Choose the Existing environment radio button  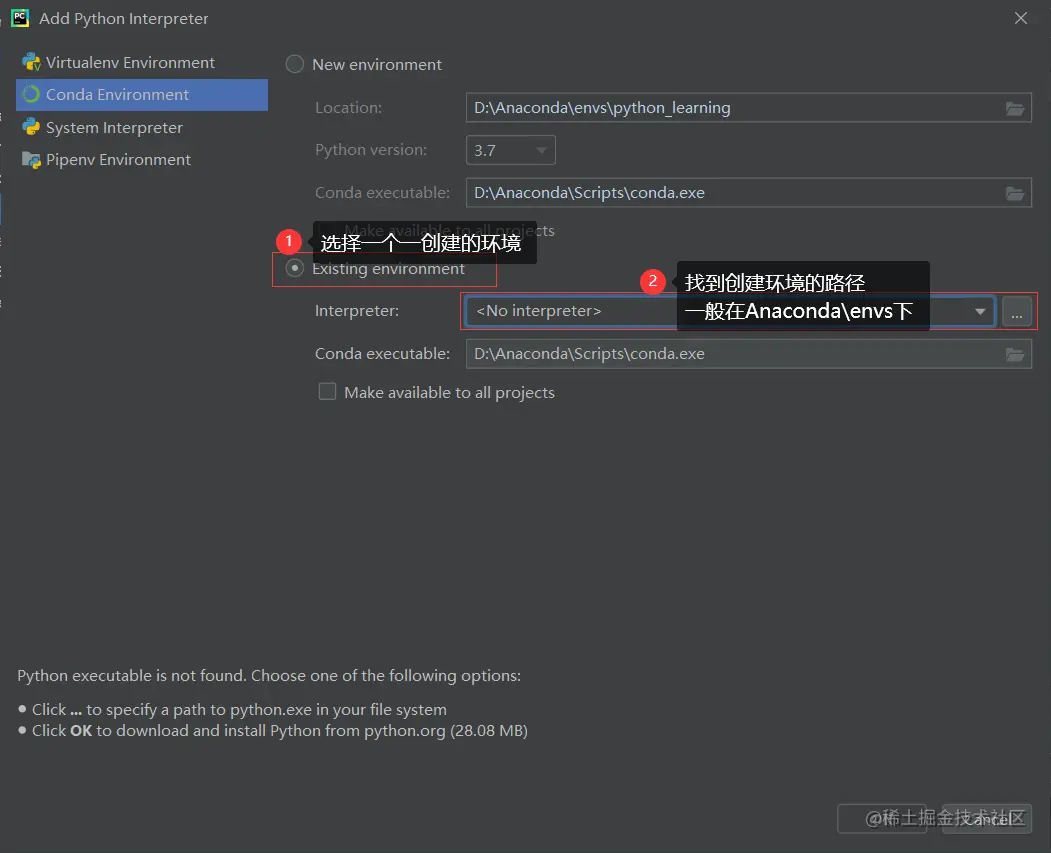295,268
